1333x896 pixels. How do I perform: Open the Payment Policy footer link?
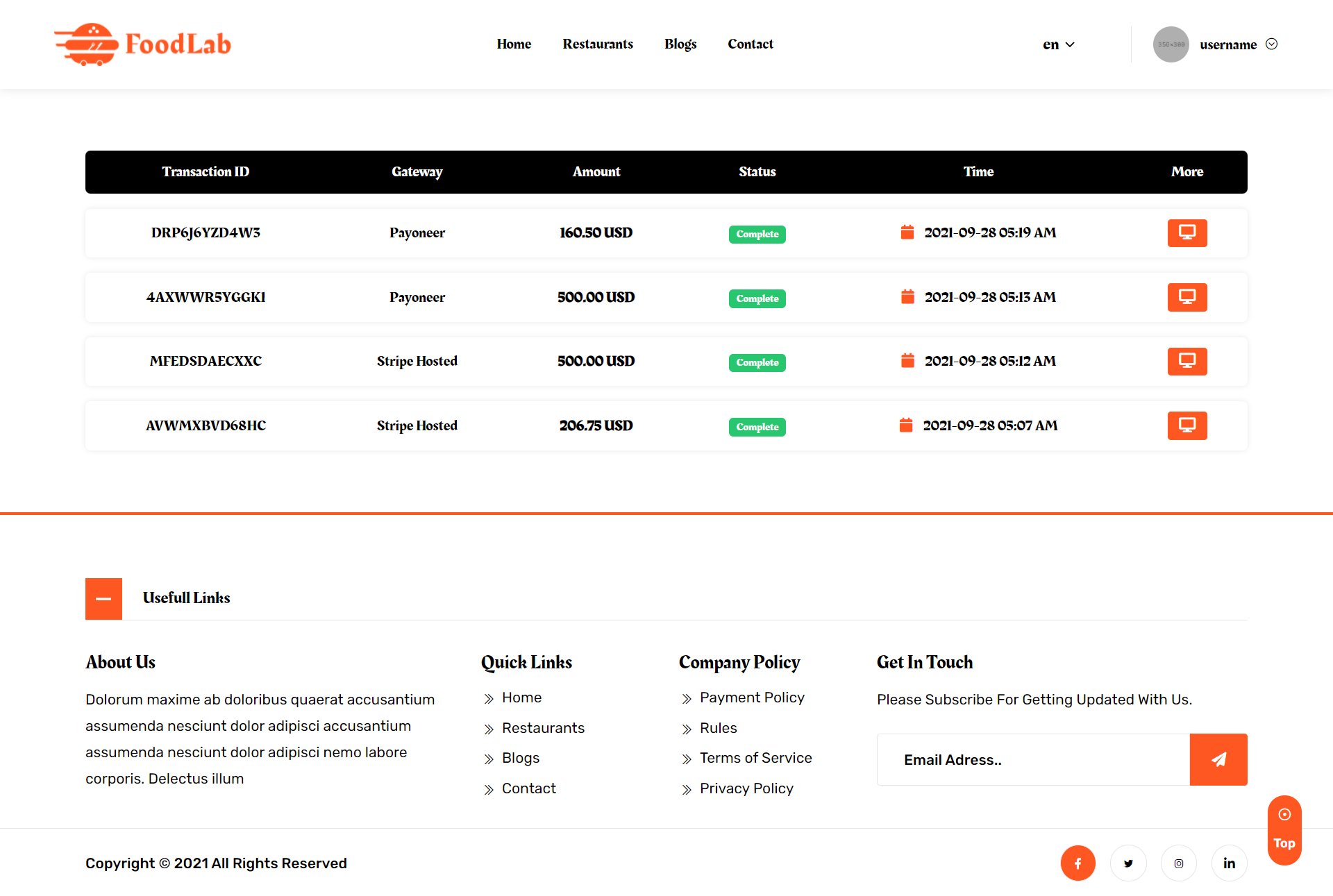click(751, 698)
